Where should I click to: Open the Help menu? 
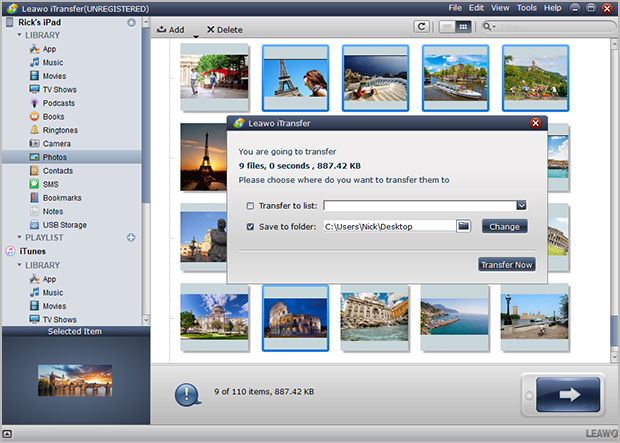(552, 8)
